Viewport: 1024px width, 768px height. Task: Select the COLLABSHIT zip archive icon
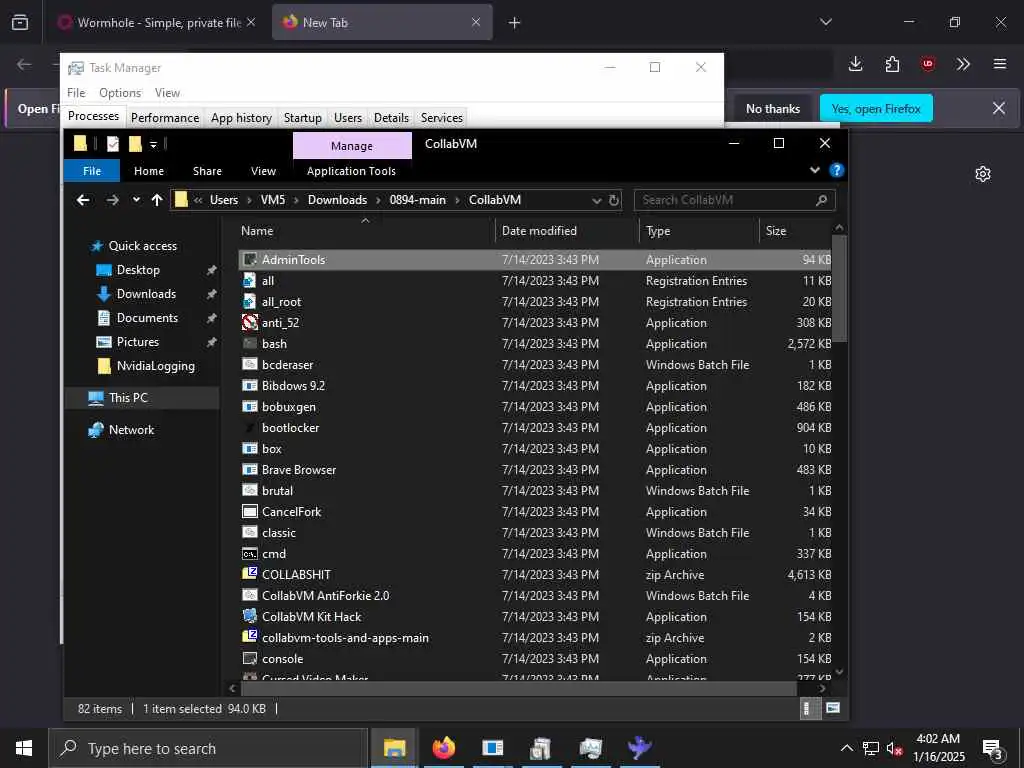[x=249, y=574]
